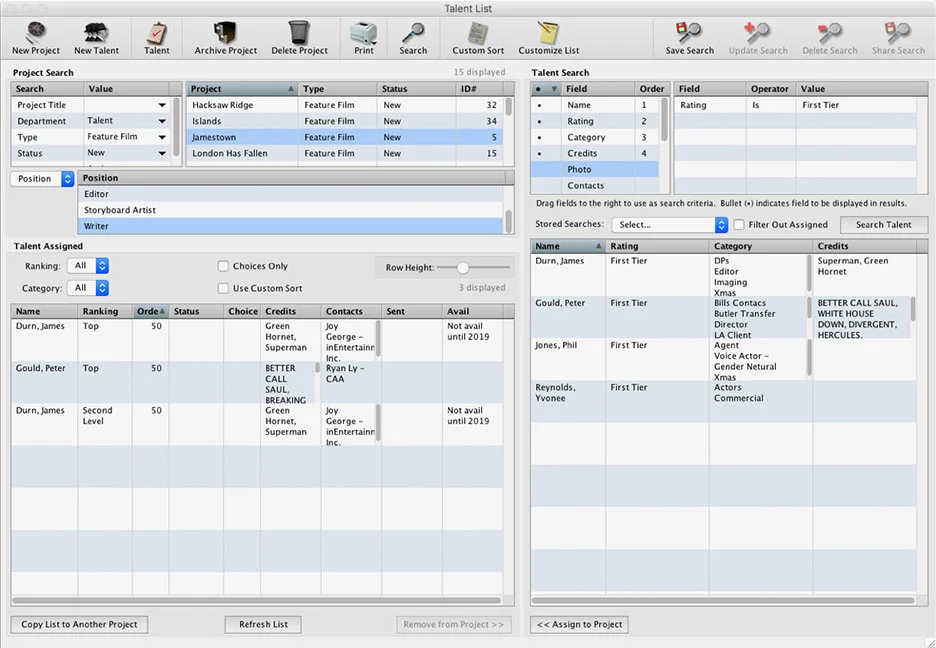Image resolution: width=936 pixels, height=648 pixels.
Task: Select the Hacksaw Ridge project row
Action: click(240, 105)
